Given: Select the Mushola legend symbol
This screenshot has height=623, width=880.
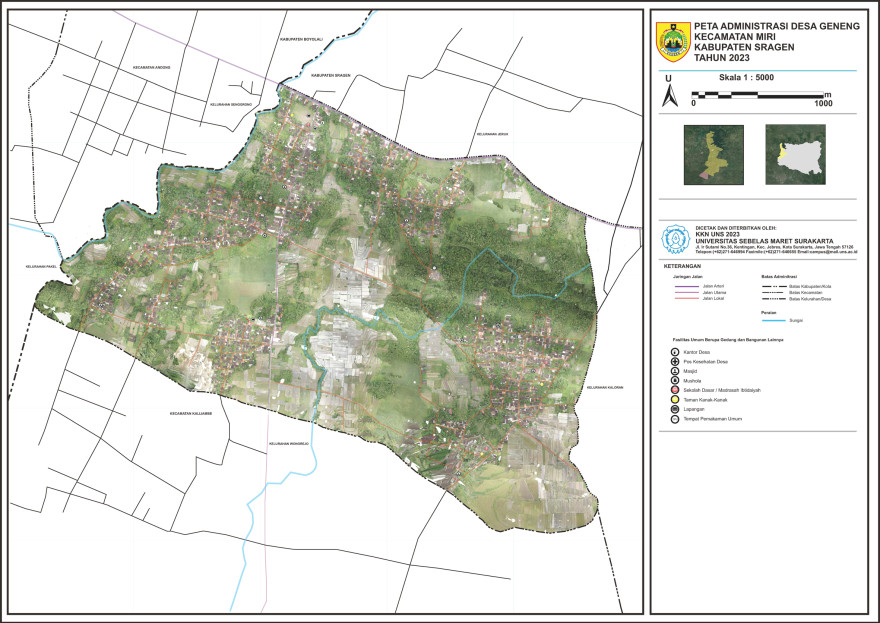Looking at the screenshot, I should click(675, 381).
